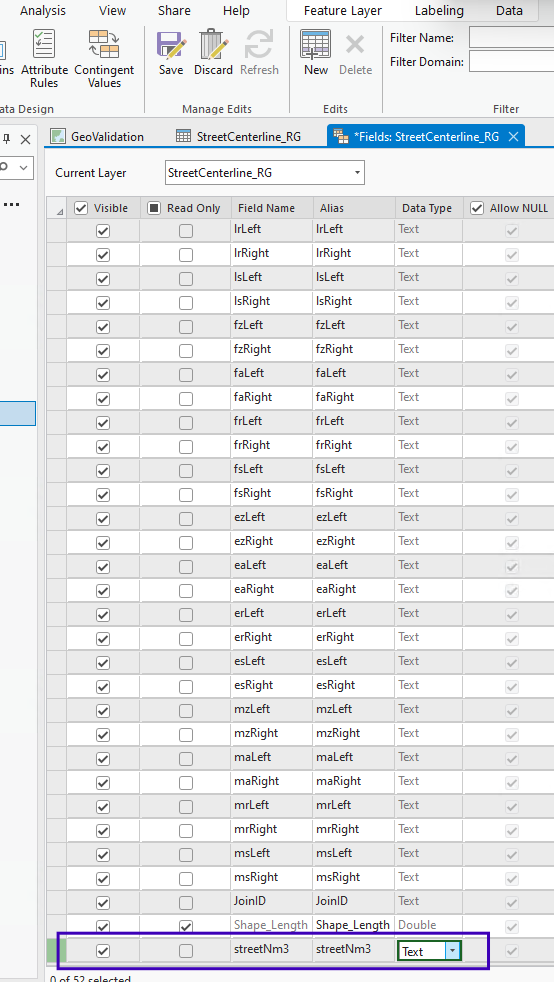Click the pin icon on side pane

point(8,139)
